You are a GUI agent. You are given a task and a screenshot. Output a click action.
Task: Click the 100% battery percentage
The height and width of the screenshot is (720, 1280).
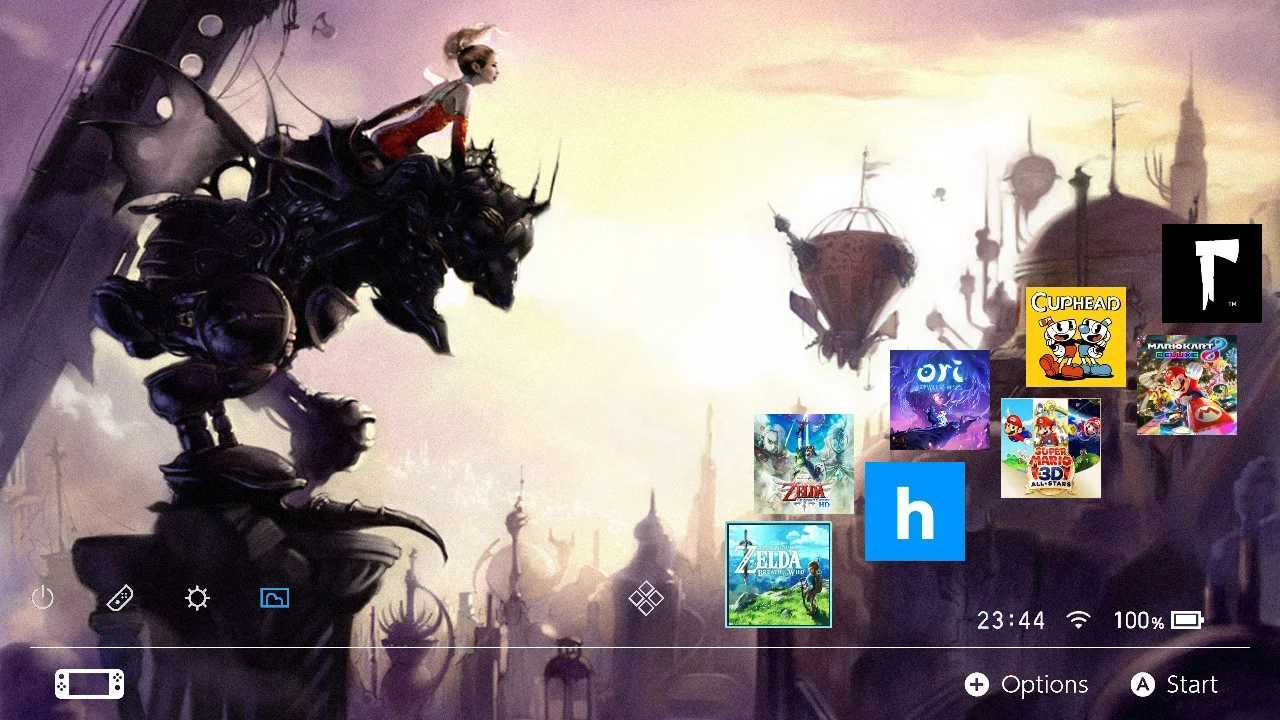pos(1139,621)
